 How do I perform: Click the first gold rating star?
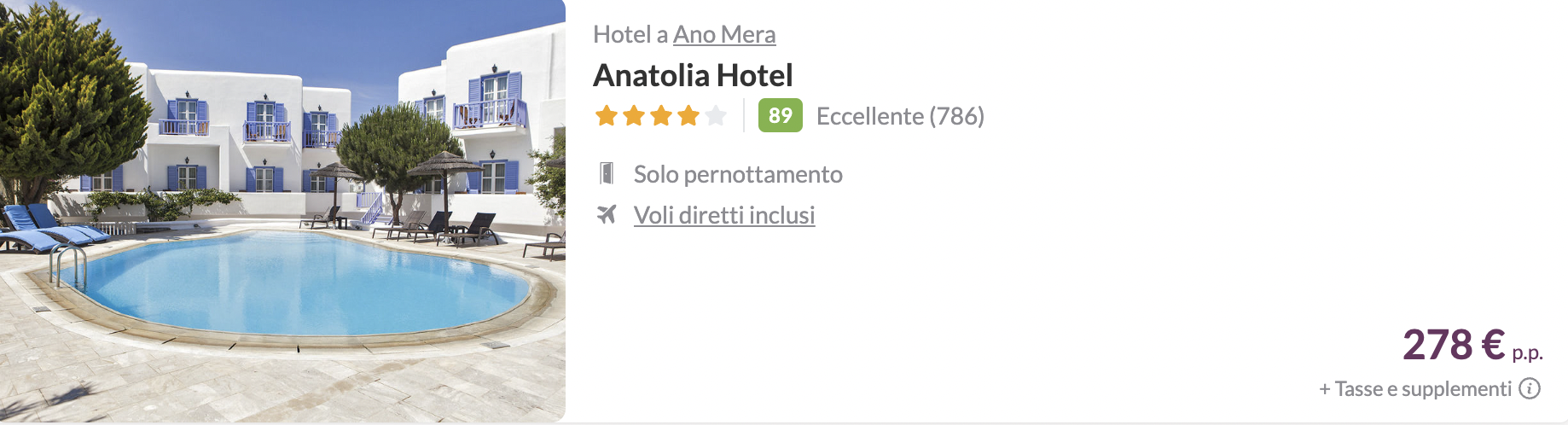607,116
